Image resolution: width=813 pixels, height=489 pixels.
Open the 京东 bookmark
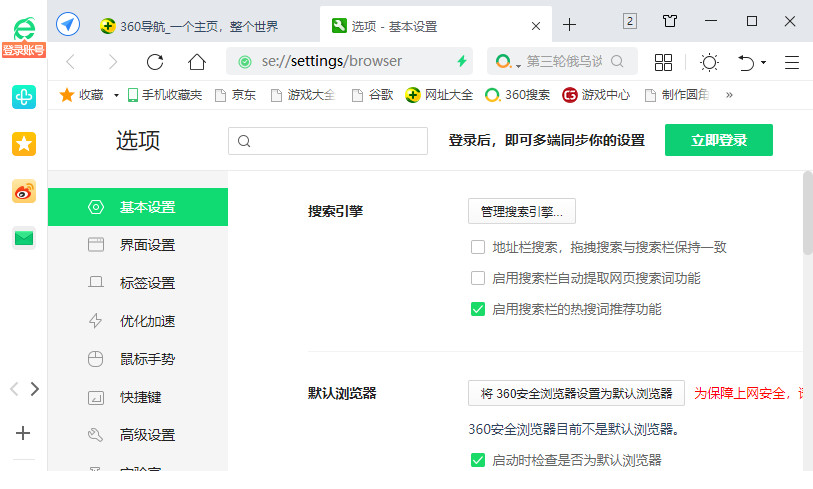pyautogui.click(x=236, y=95)
